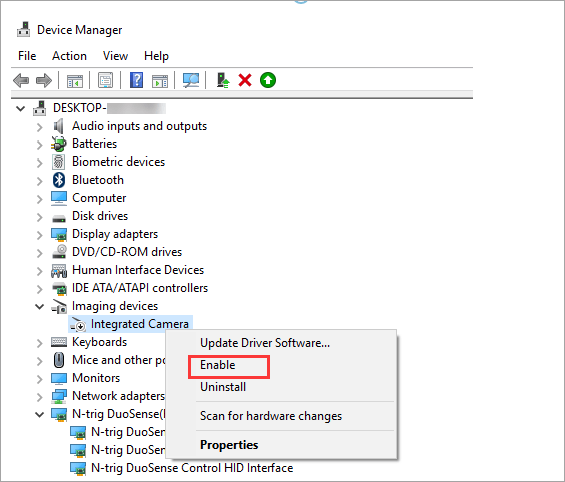Select the Integrated Camera device
Screen dimensions: 565x482
[139, 324]
